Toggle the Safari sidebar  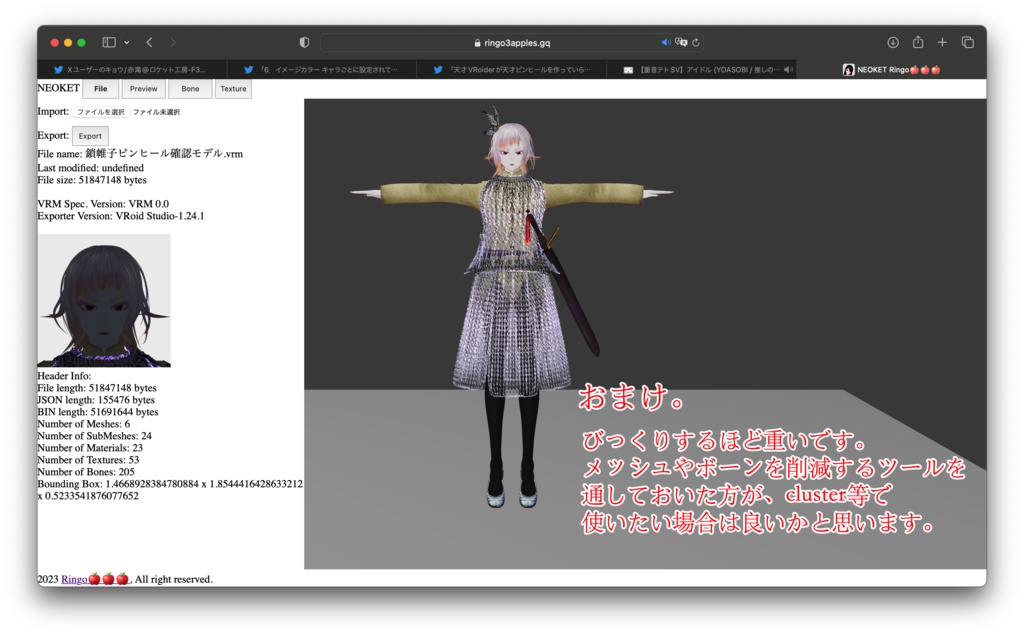pos(110,42)
